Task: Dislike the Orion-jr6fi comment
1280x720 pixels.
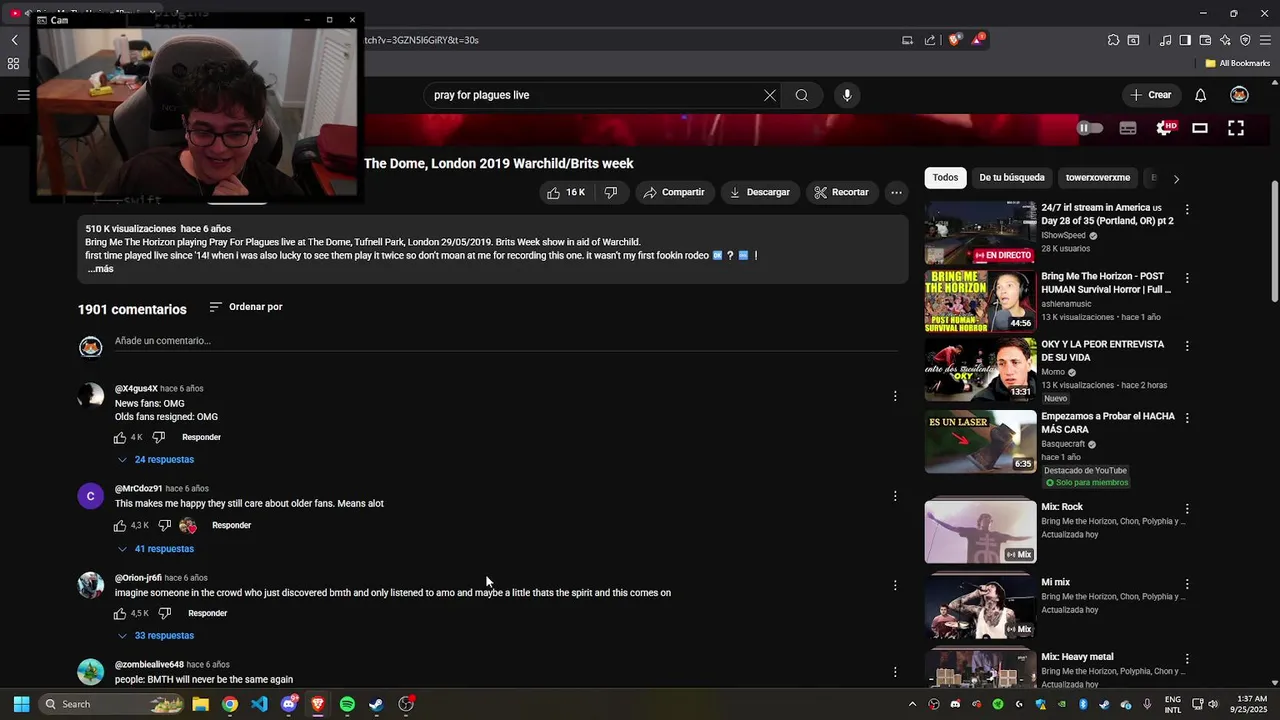Action: coord(165,614)
